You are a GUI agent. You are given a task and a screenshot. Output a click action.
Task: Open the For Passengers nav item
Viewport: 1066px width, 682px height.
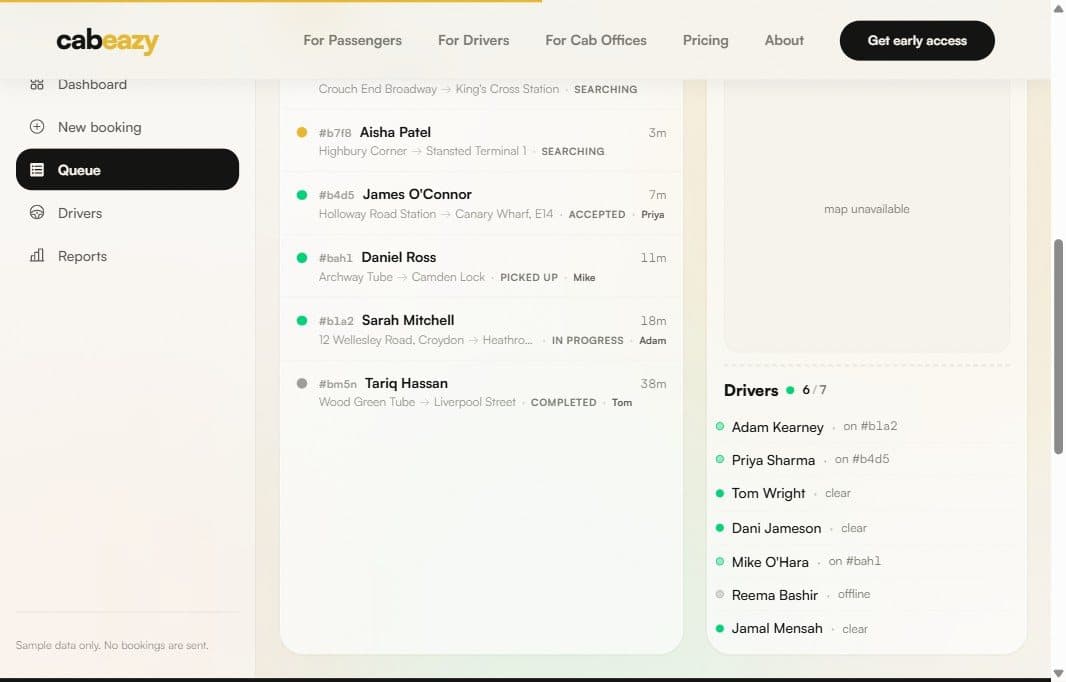click(x=352, y=41)
